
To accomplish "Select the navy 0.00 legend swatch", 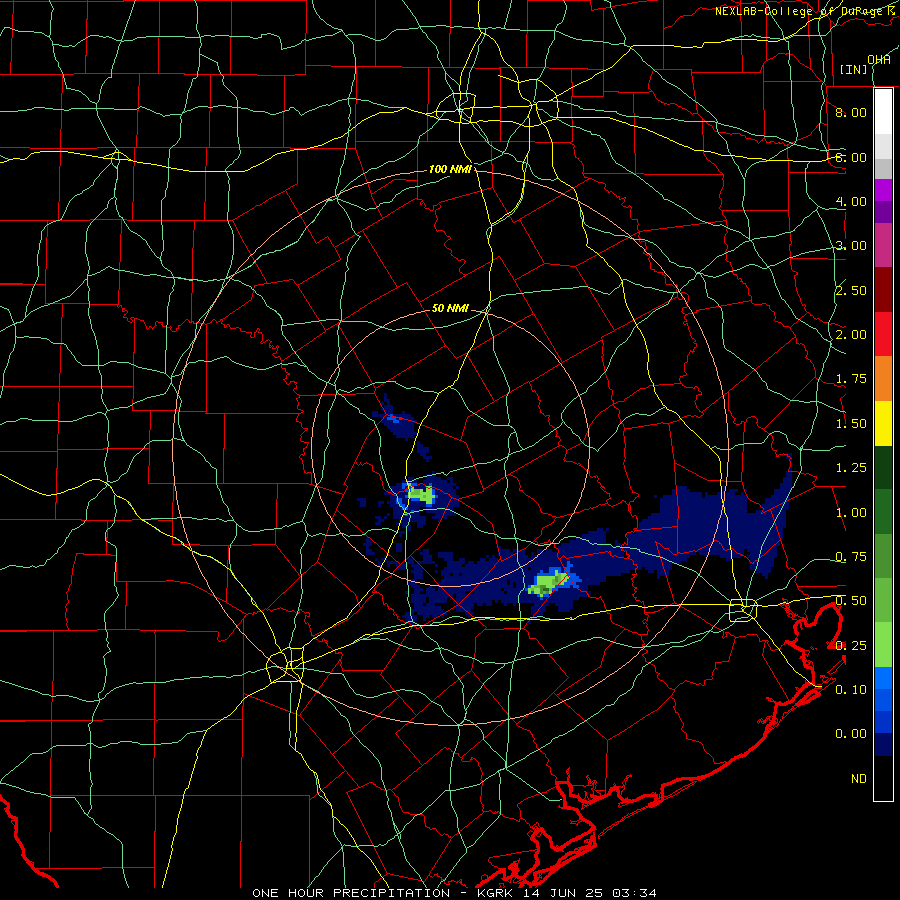I will click(883, 744).
